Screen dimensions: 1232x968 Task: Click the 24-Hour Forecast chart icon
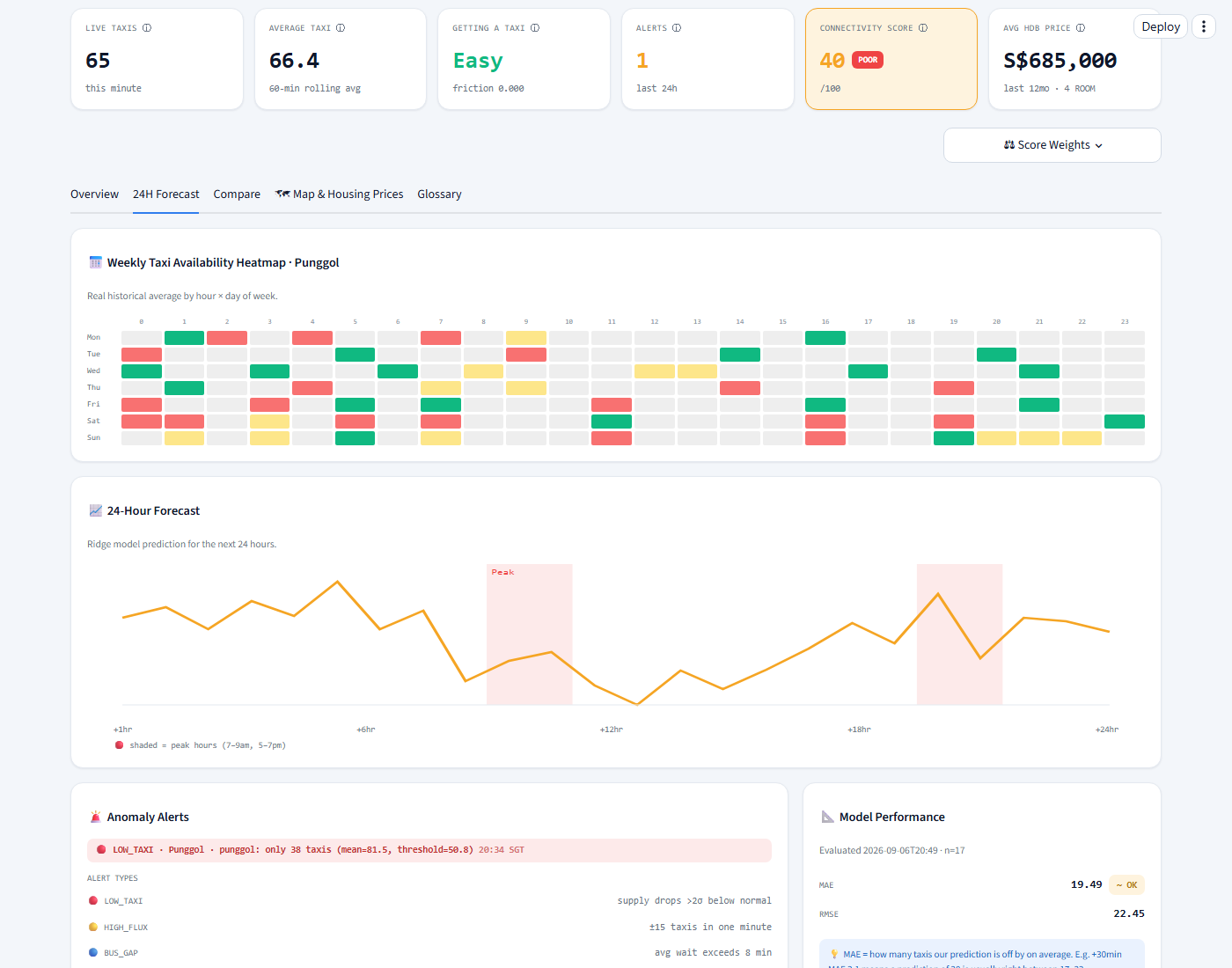coord(96,510)
